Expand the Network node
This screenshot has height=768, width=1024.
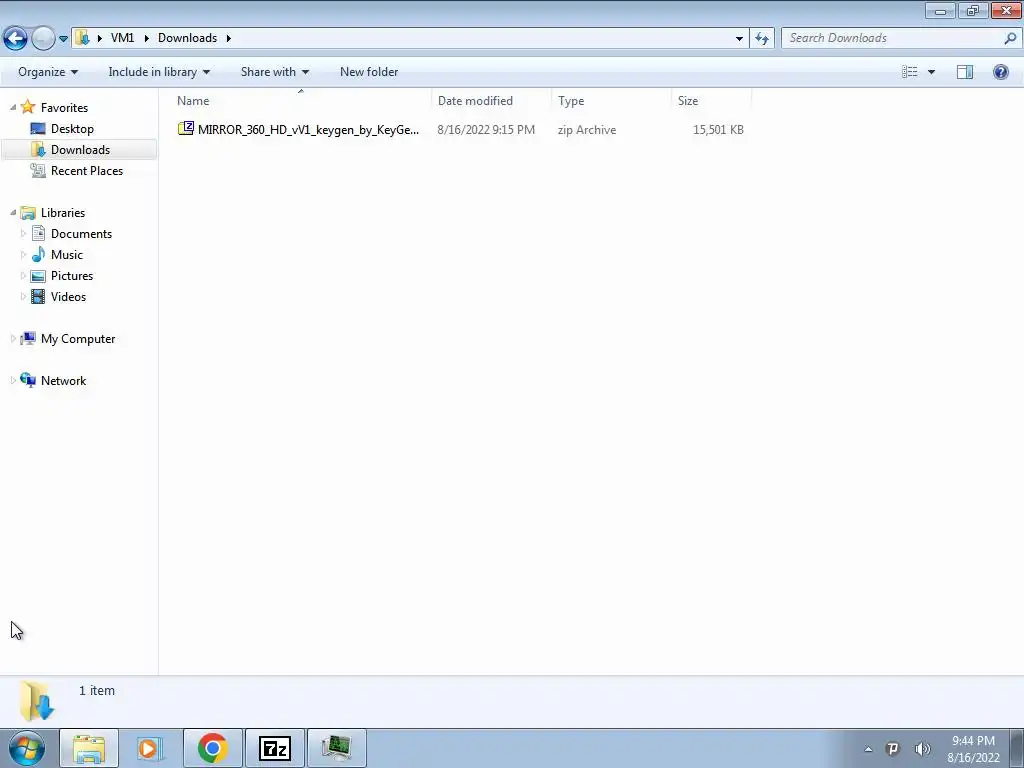[x=13, y=380]
